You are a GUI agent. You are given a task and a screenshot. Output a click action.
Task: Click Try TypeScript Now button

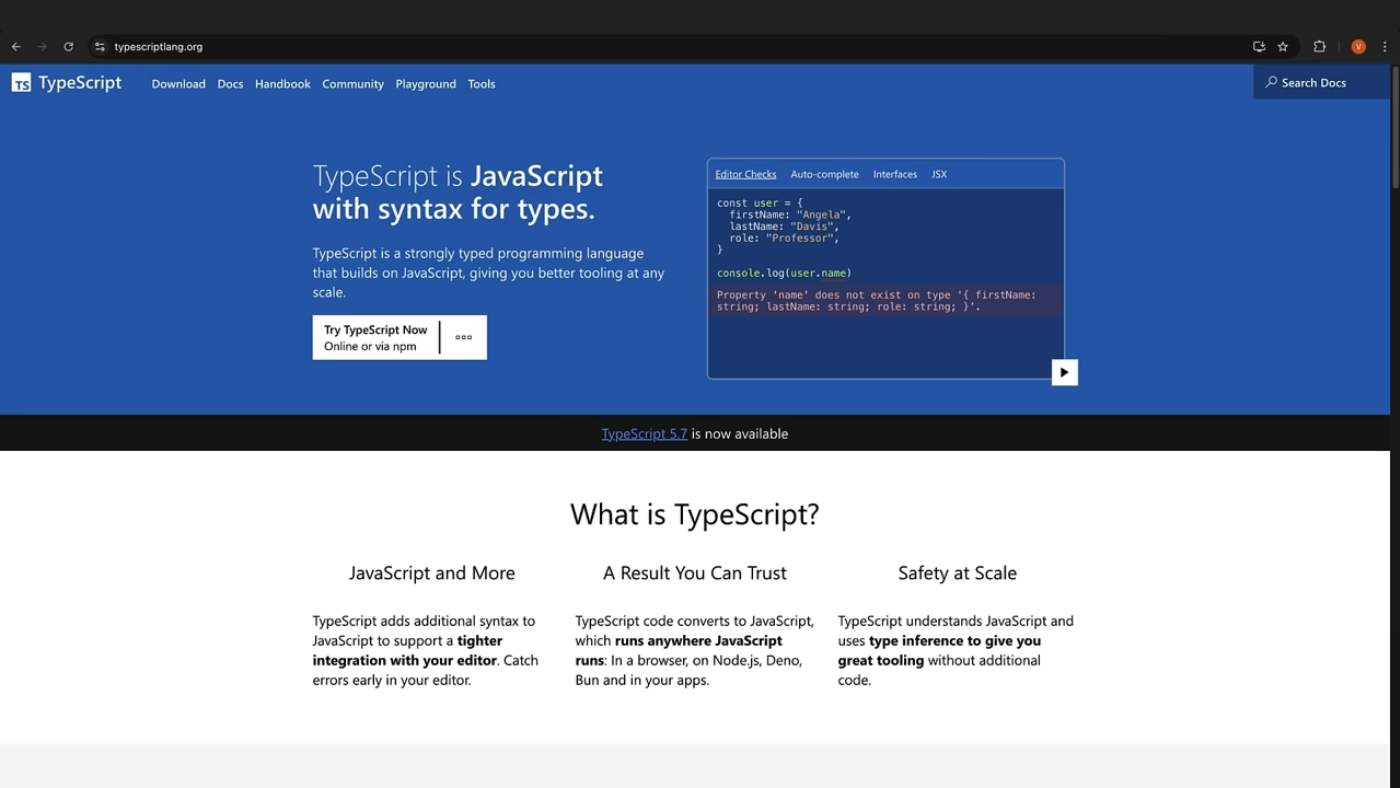[x=376, y=338]
